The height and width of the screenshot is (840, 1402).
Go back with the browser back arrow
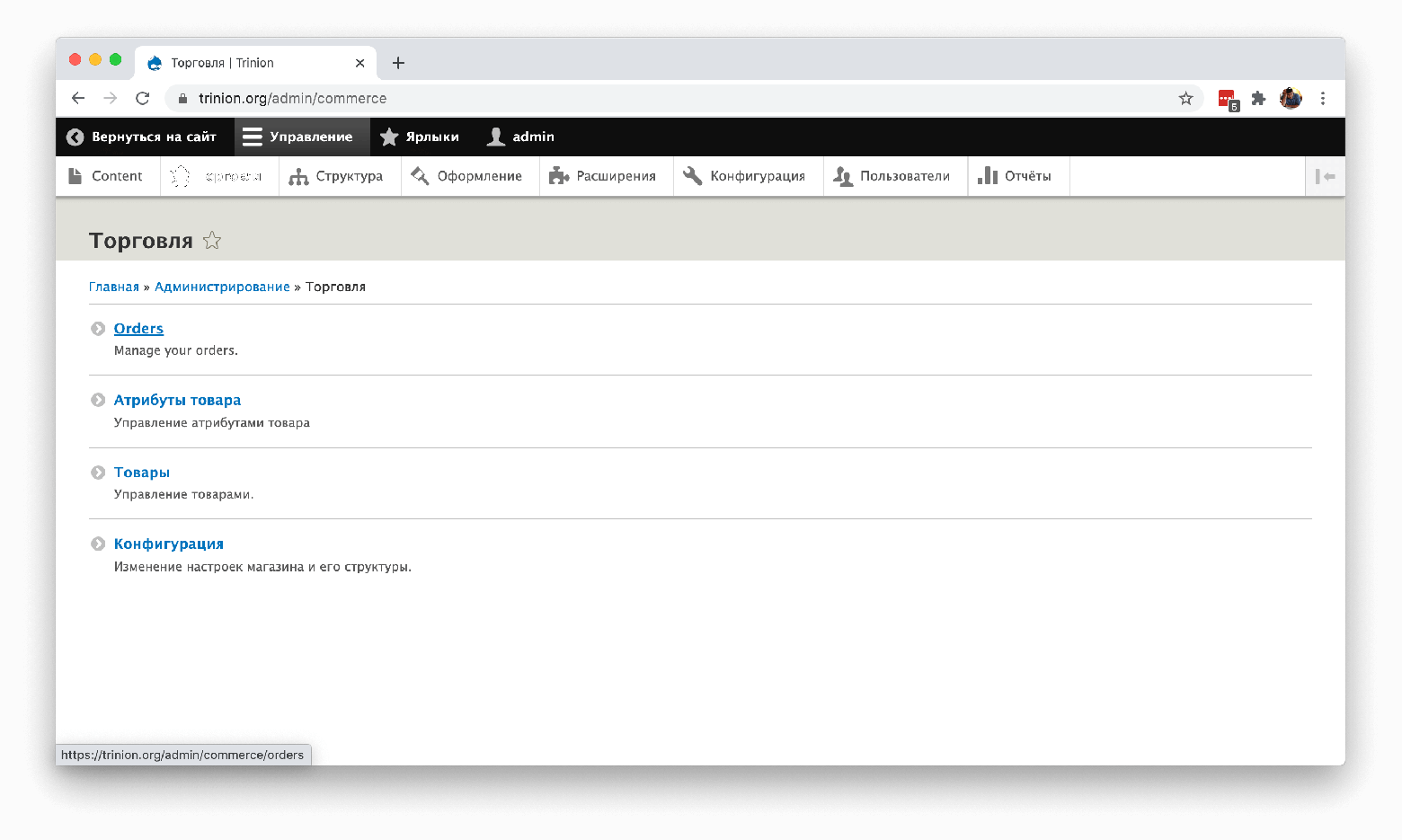click(x=78, y=98)
